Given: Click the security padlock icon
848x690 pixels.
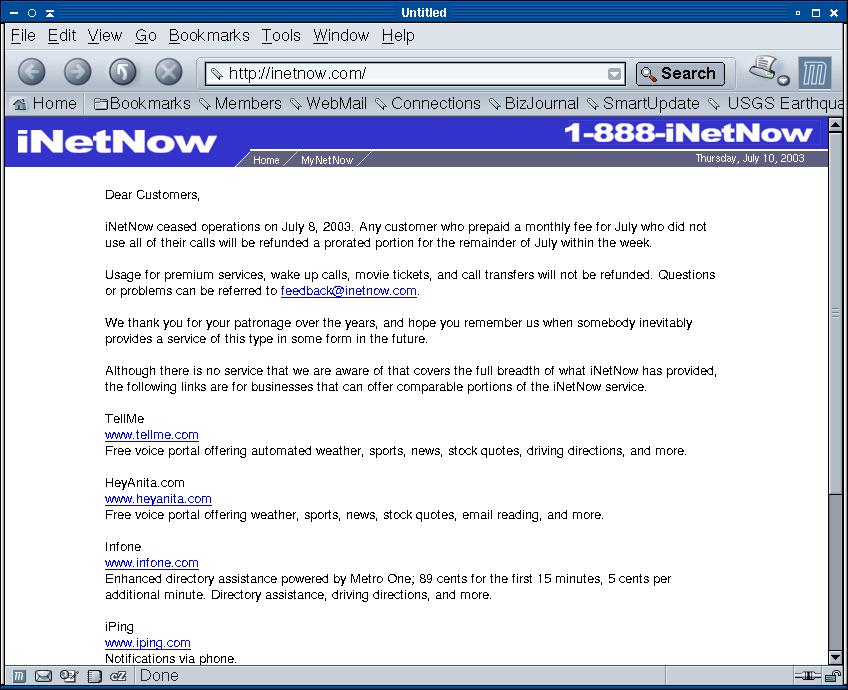Looking at the screenshot, I should click(833, 676).
